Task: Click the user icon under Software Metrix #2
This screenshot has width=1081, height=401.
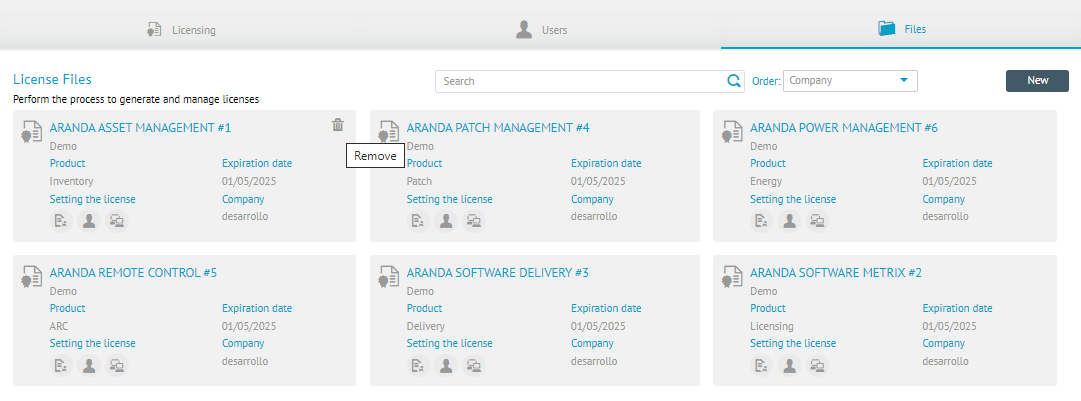Action: 789,366
